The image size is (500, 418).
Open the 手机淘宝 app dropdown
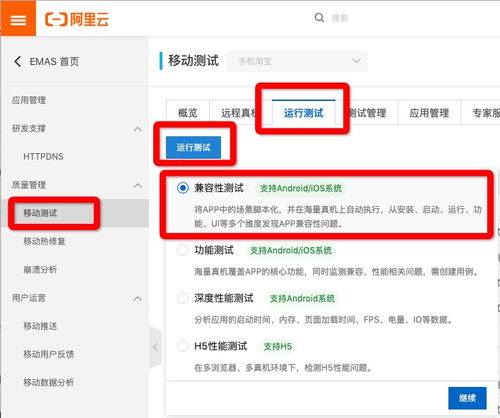point(297,61)
